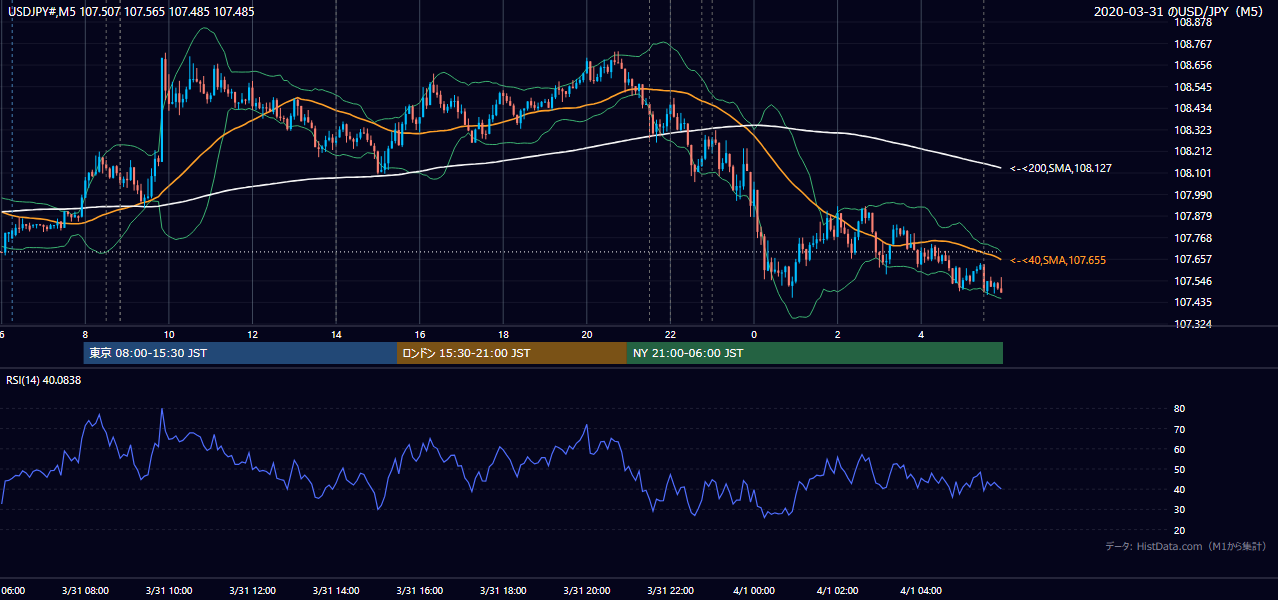The height and width of the screenshot is (600, 1278).
Task: Click the hour label 14 below the chart
Action: click(x=336, y=335)
